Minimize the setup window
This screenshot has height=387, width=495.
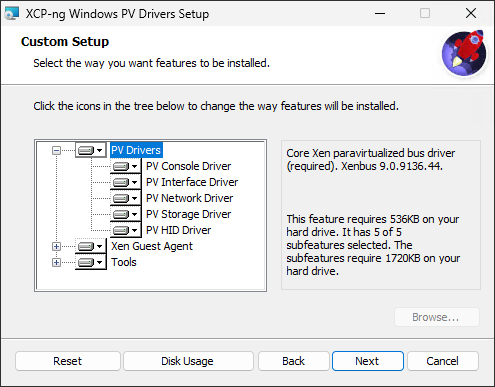pos(380,13)
